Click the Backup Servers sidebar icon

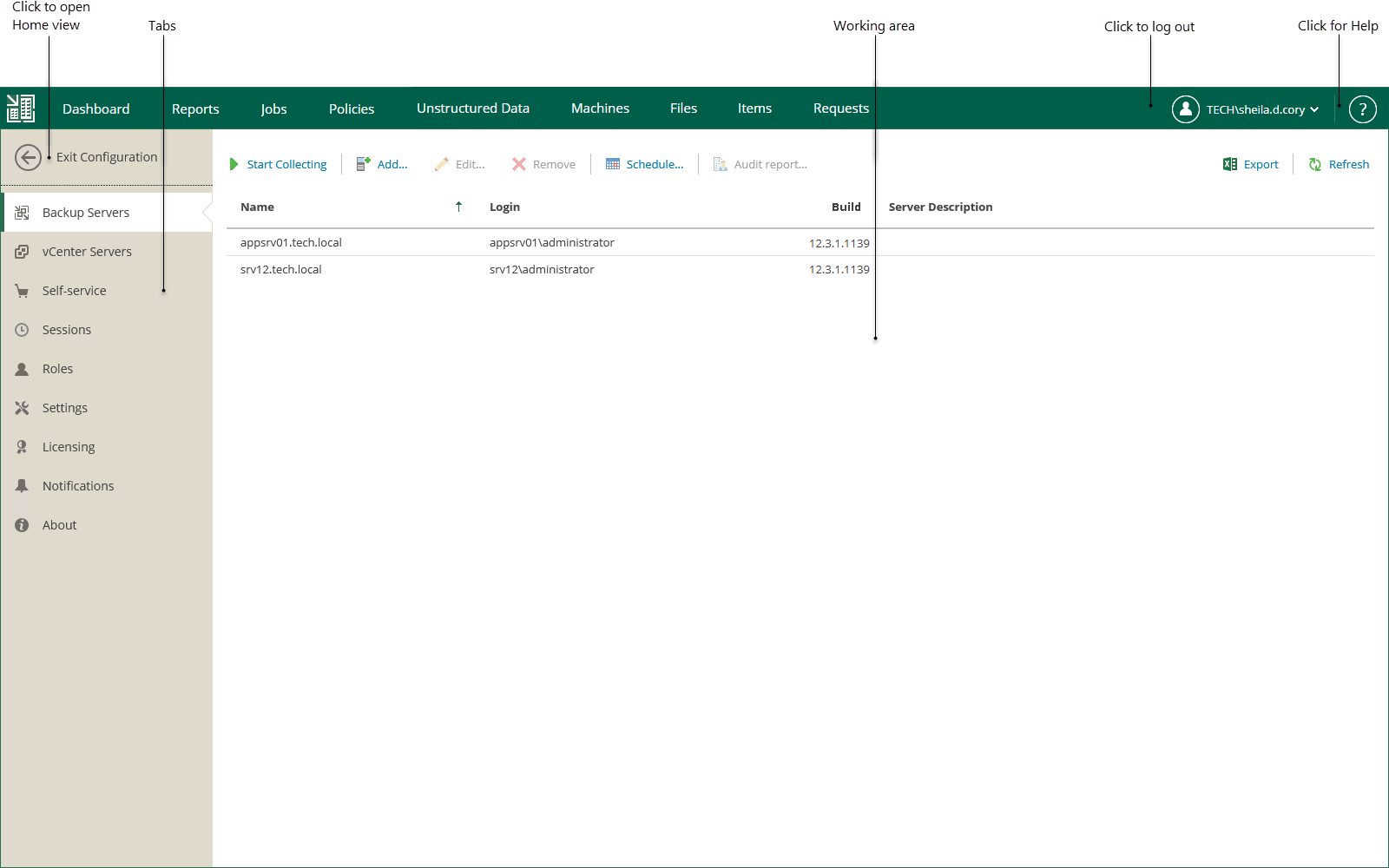click(x=22, y=213)
